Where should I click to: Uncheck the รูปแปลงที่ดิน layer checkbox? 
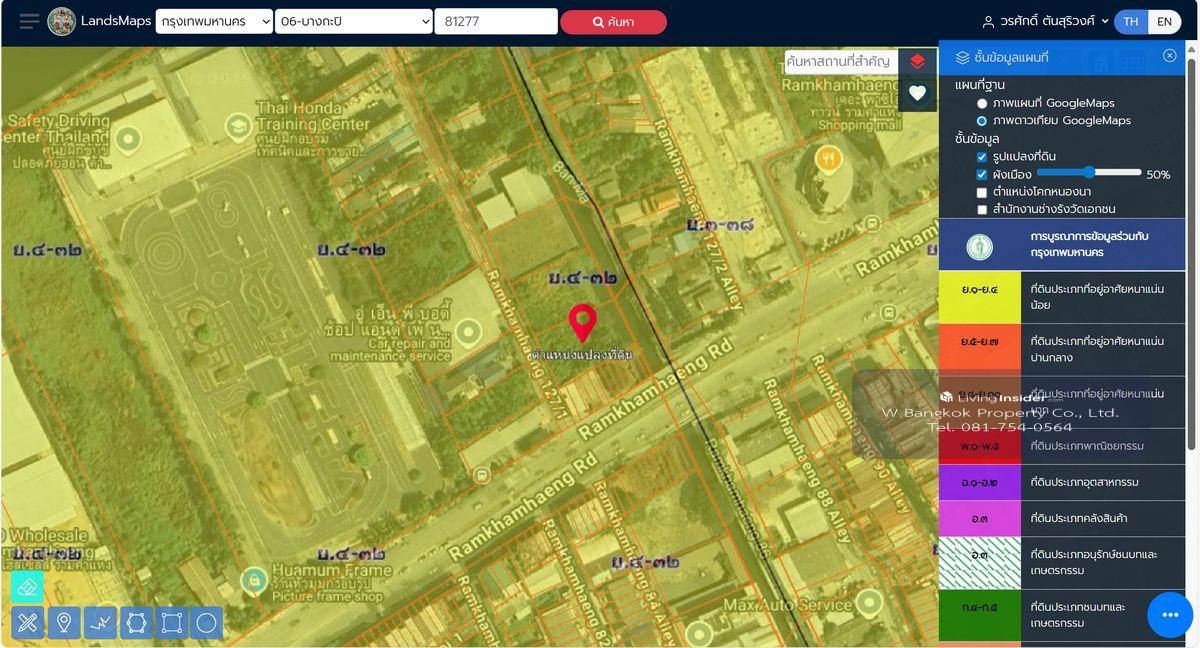(x=982, y=157)
